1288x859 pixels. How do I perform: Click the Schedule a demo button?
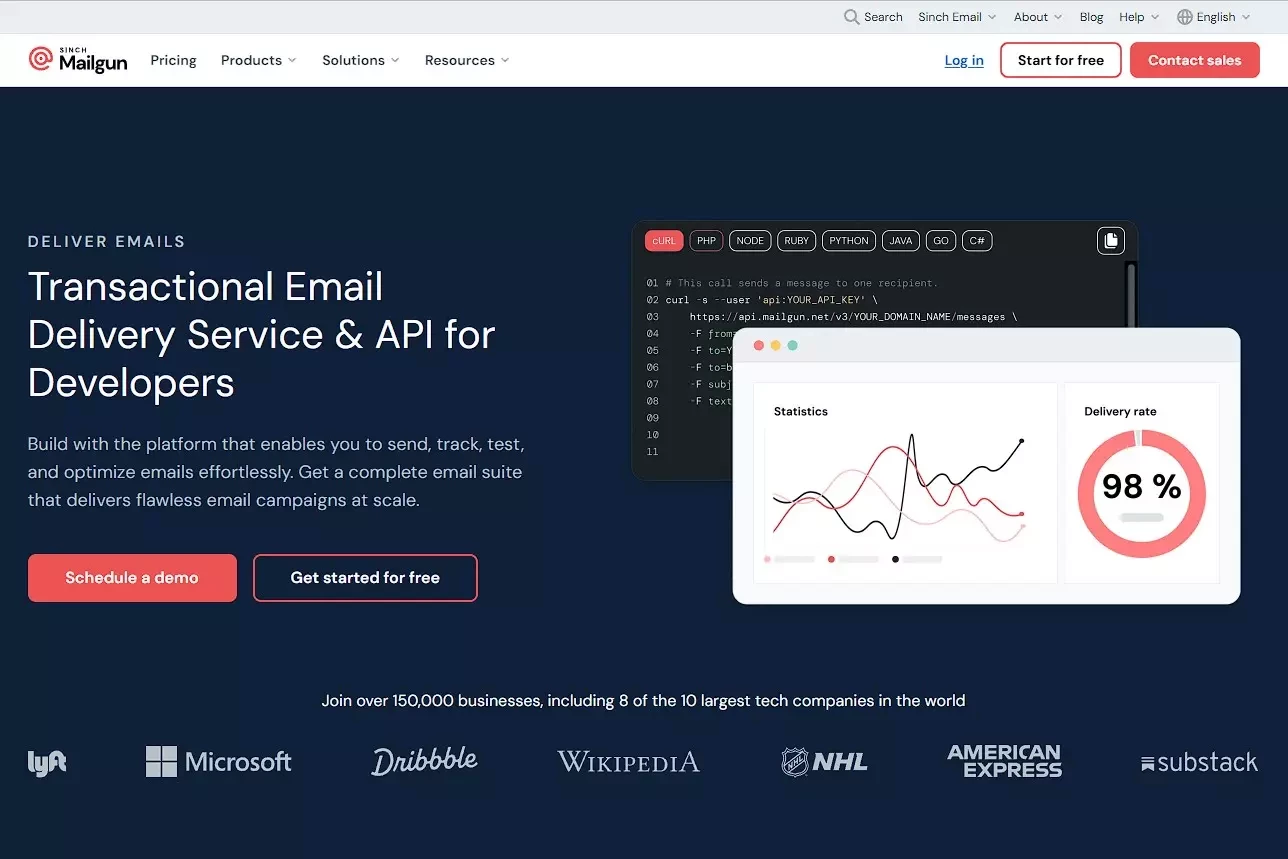coord(132,578)
